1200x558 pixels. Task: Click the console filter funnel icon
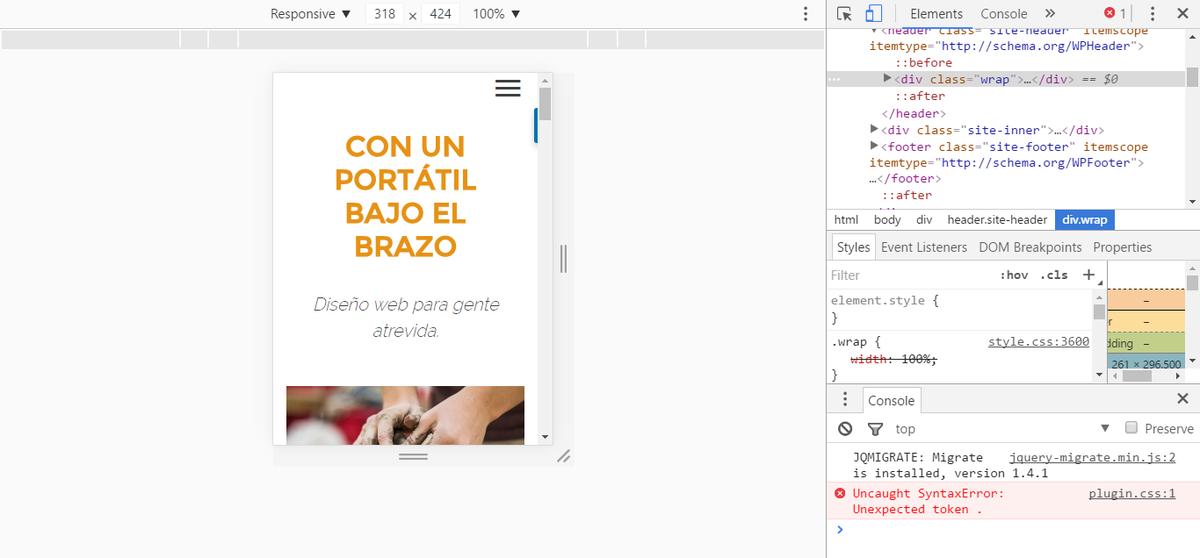[875, 428]
